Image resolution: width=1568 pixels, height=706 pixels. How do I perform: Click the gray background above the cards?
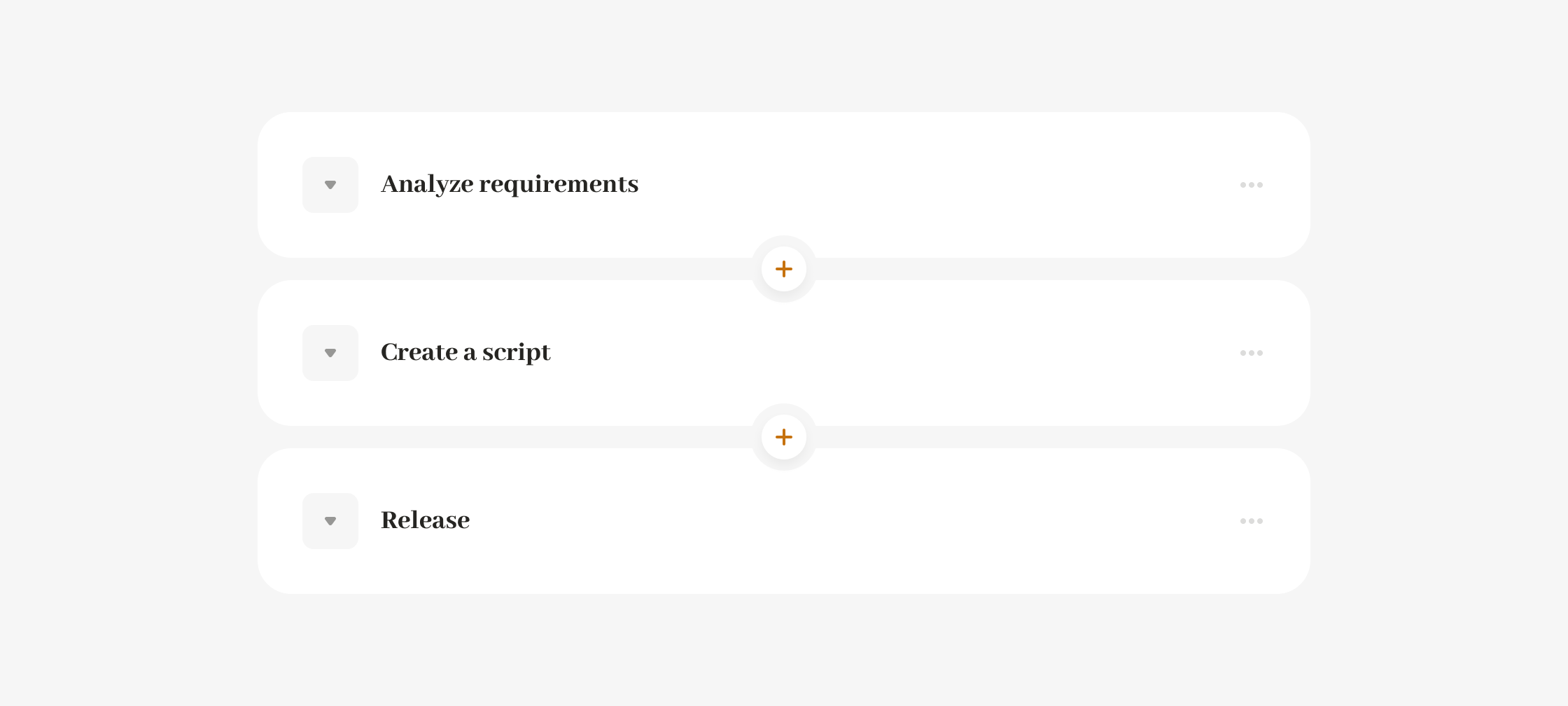pos(784,56)
